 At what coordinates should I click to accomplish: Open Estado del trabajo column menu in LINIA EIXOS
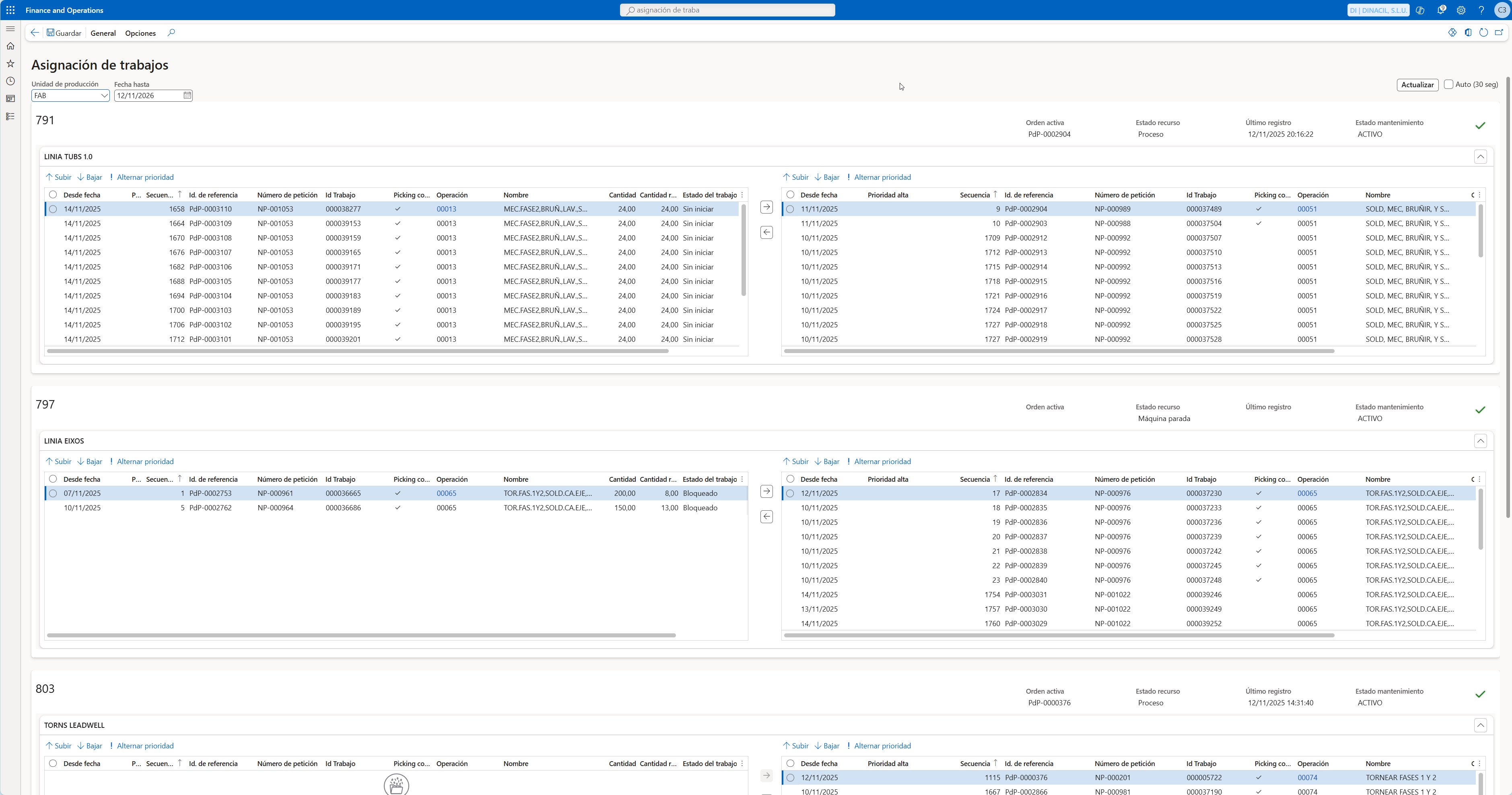[710, 479]
